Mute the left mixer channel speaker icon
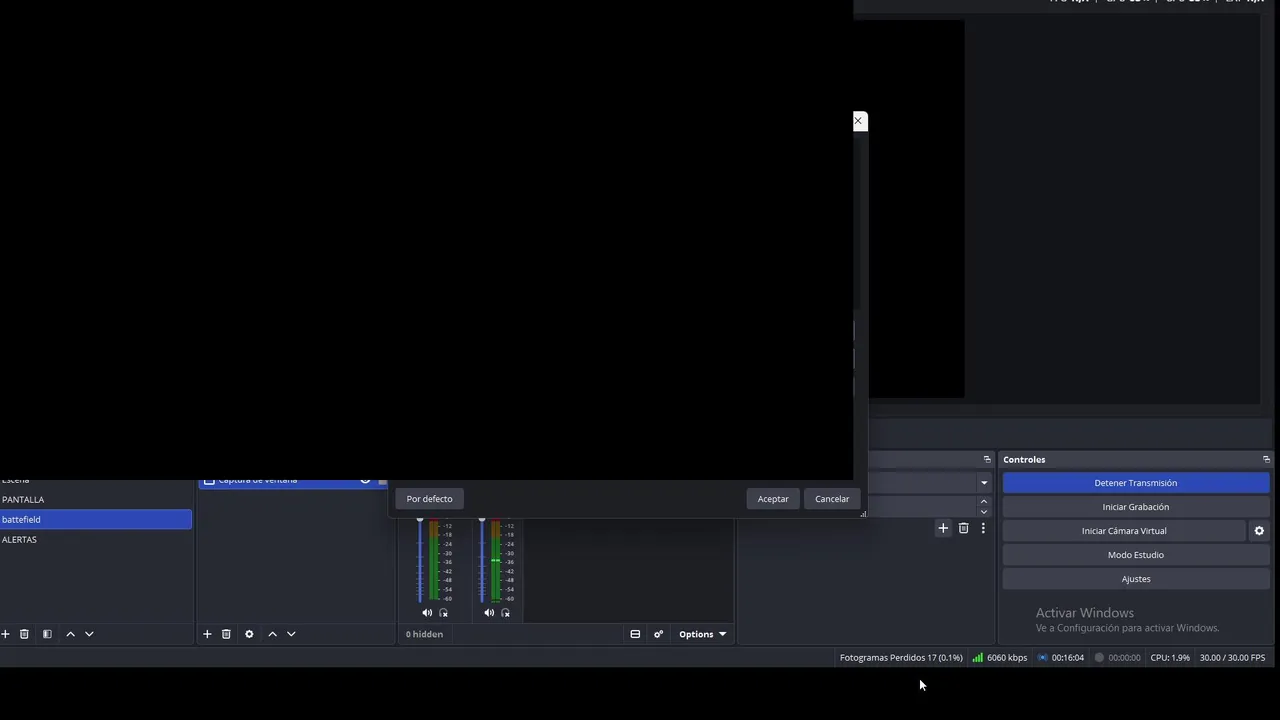1280x720 pixels. (427, 613)
